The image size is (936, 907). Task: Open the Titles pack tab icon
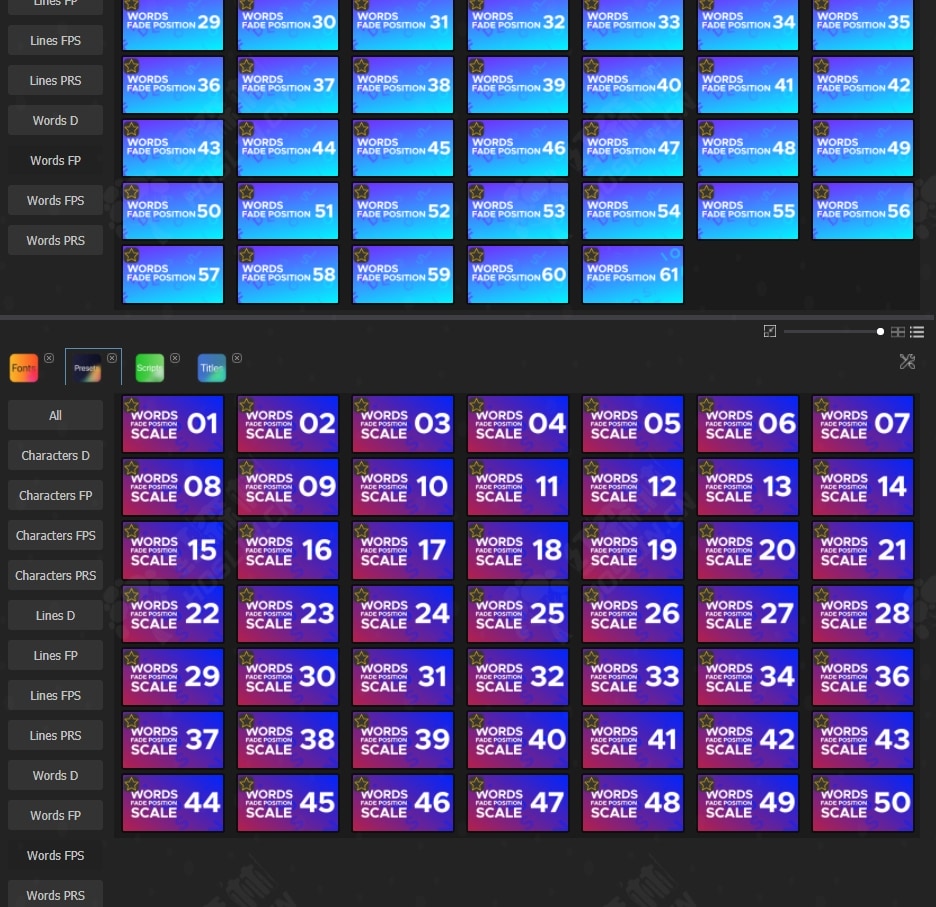[x=212, y=368]
